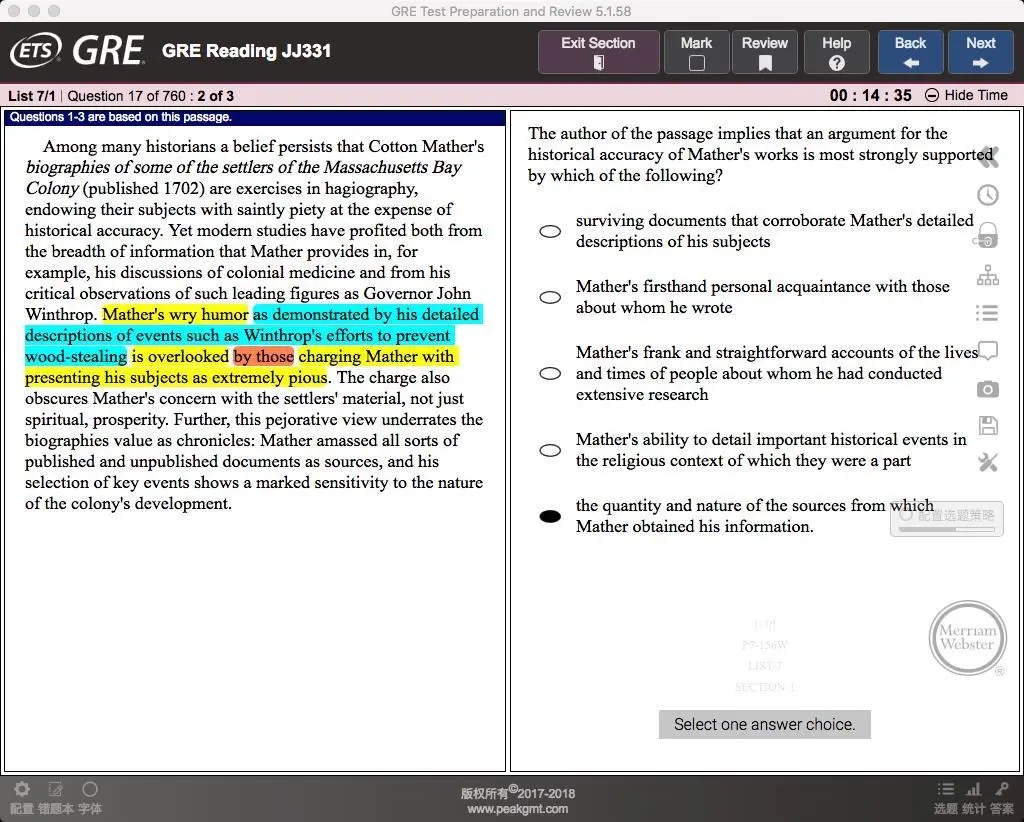Open 配置 settings gear in the bottom bar
The height and width of the screenshot is (822, 1024).
click(22, 798)
